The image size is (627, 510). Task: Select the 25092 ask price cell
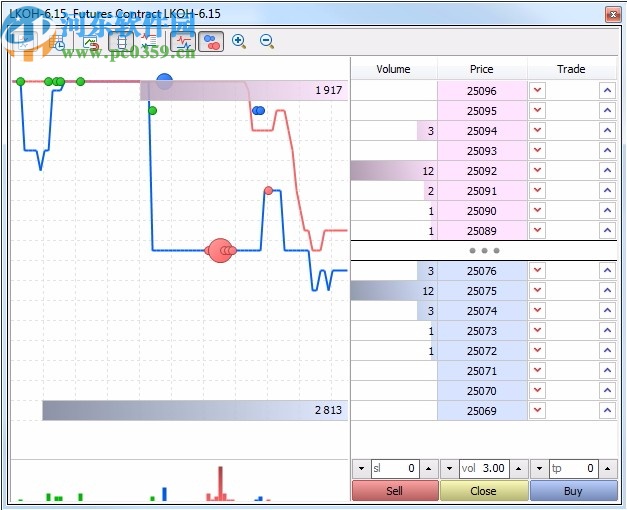pyautogui.click(x=482, y=171)
